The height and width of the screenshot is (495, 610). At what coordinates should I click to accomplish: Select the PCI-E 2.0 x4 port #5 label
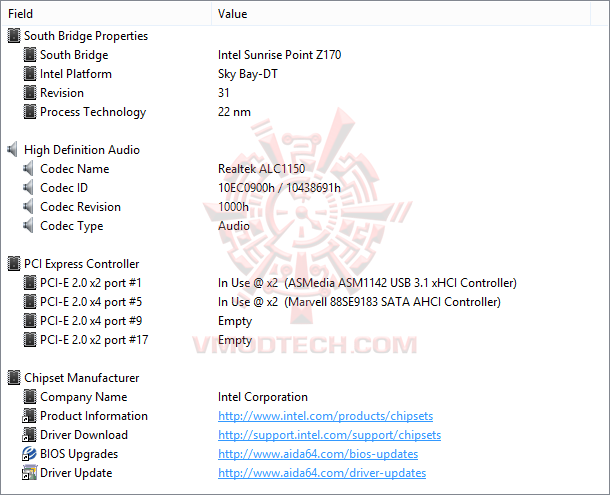pyautogui.click(x=91, y=302)
